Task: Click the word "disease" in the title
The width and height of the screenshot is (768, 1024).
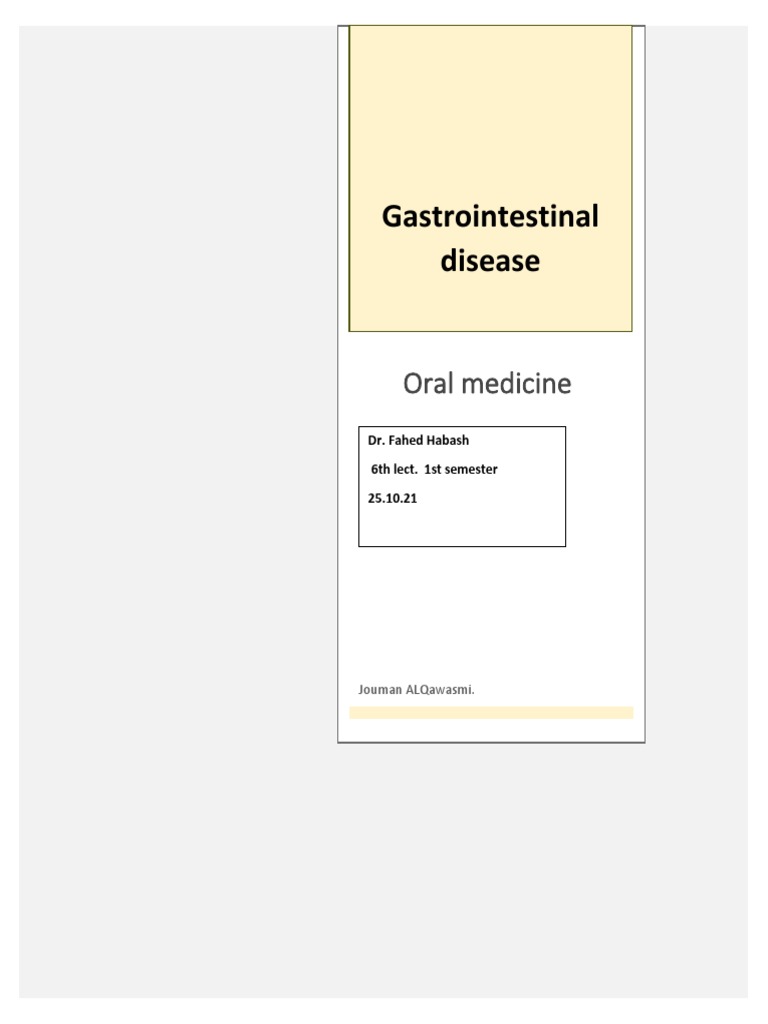Action: pos(490,261)
